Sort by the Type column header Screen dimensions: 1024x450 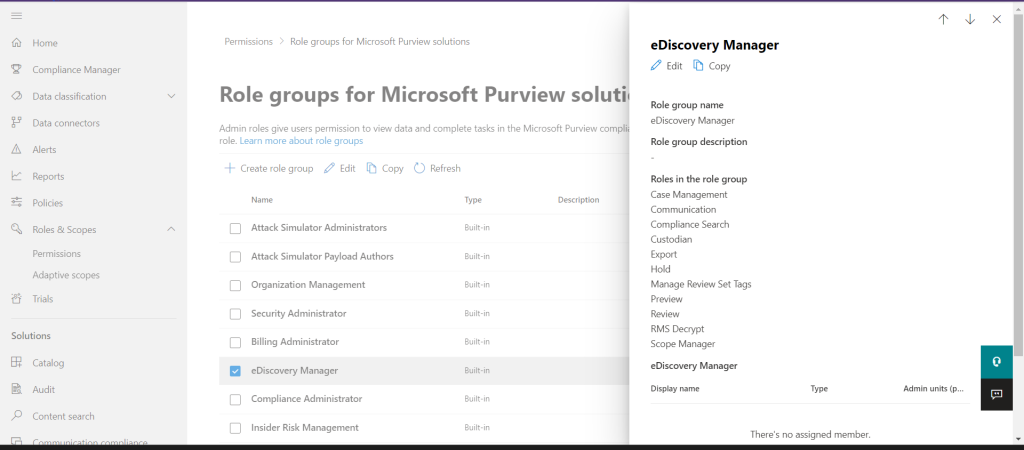473,200
